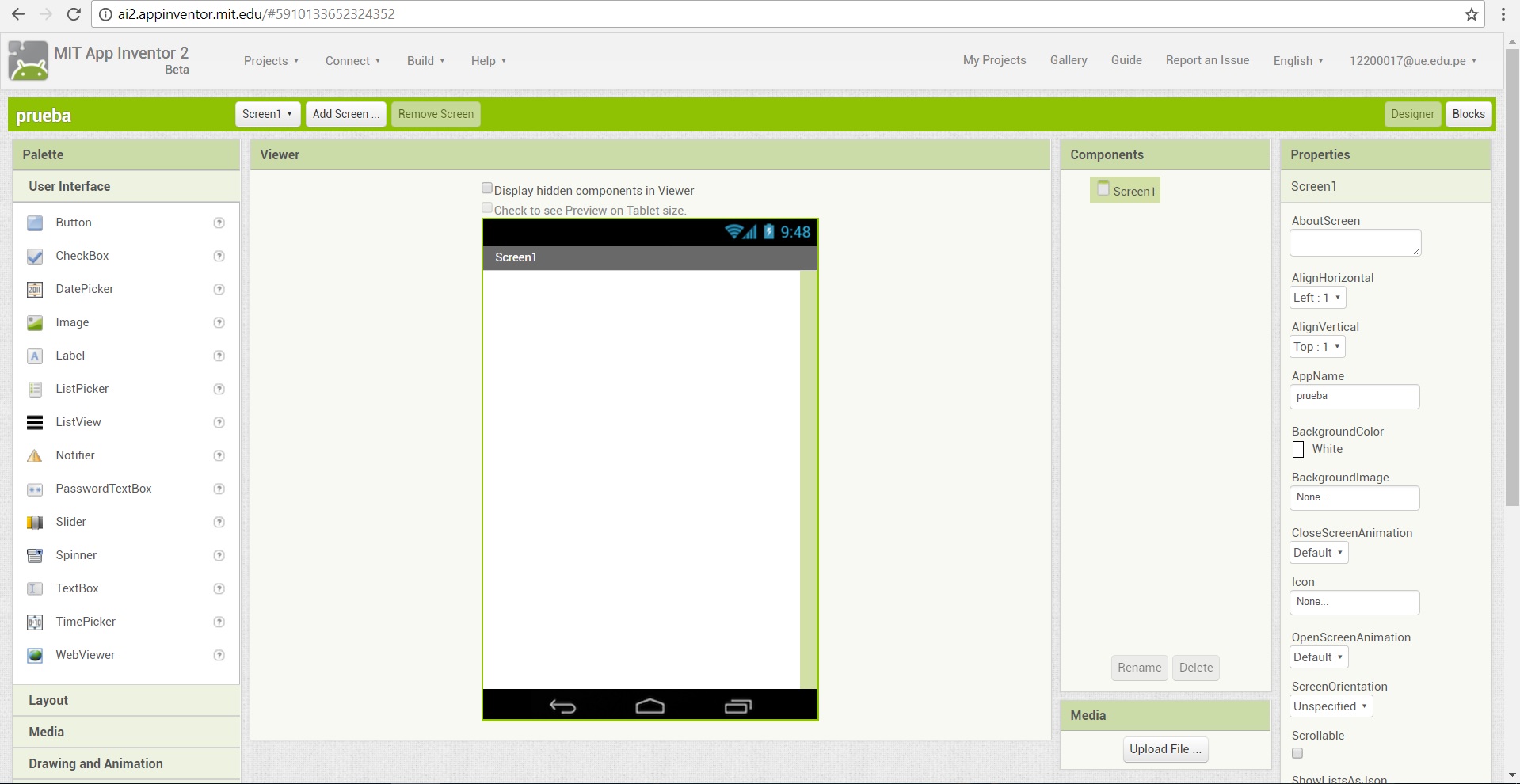
Task: Click the browser reload icon
Action: [74, 14]
